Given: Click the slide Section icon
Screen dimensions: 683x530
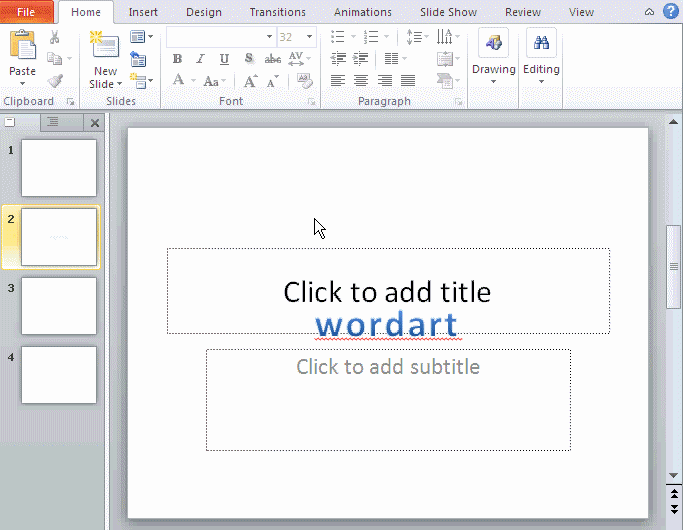Looking at the screenshot, I should [x=138, y=81].
